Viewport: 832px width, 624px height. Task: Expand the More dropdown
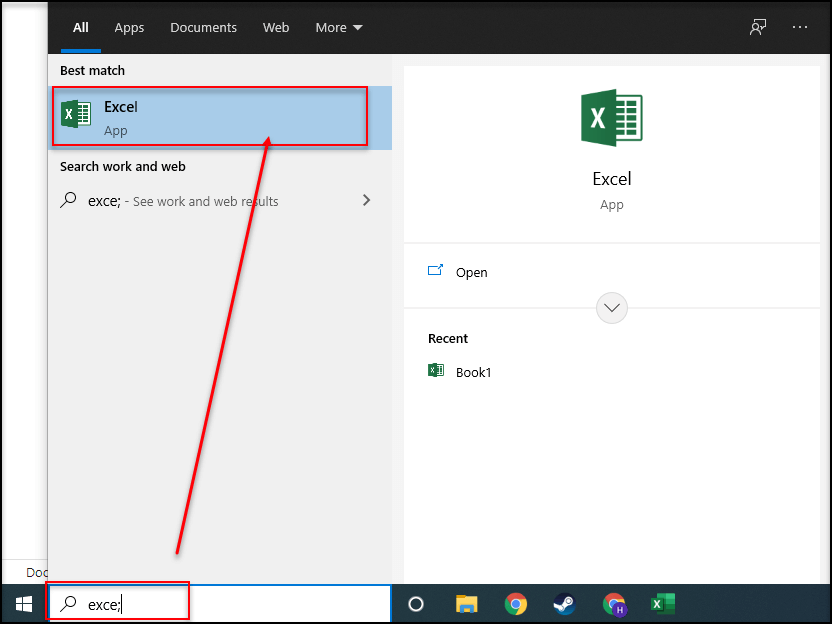pyautogui.click(x=339, y=28)
